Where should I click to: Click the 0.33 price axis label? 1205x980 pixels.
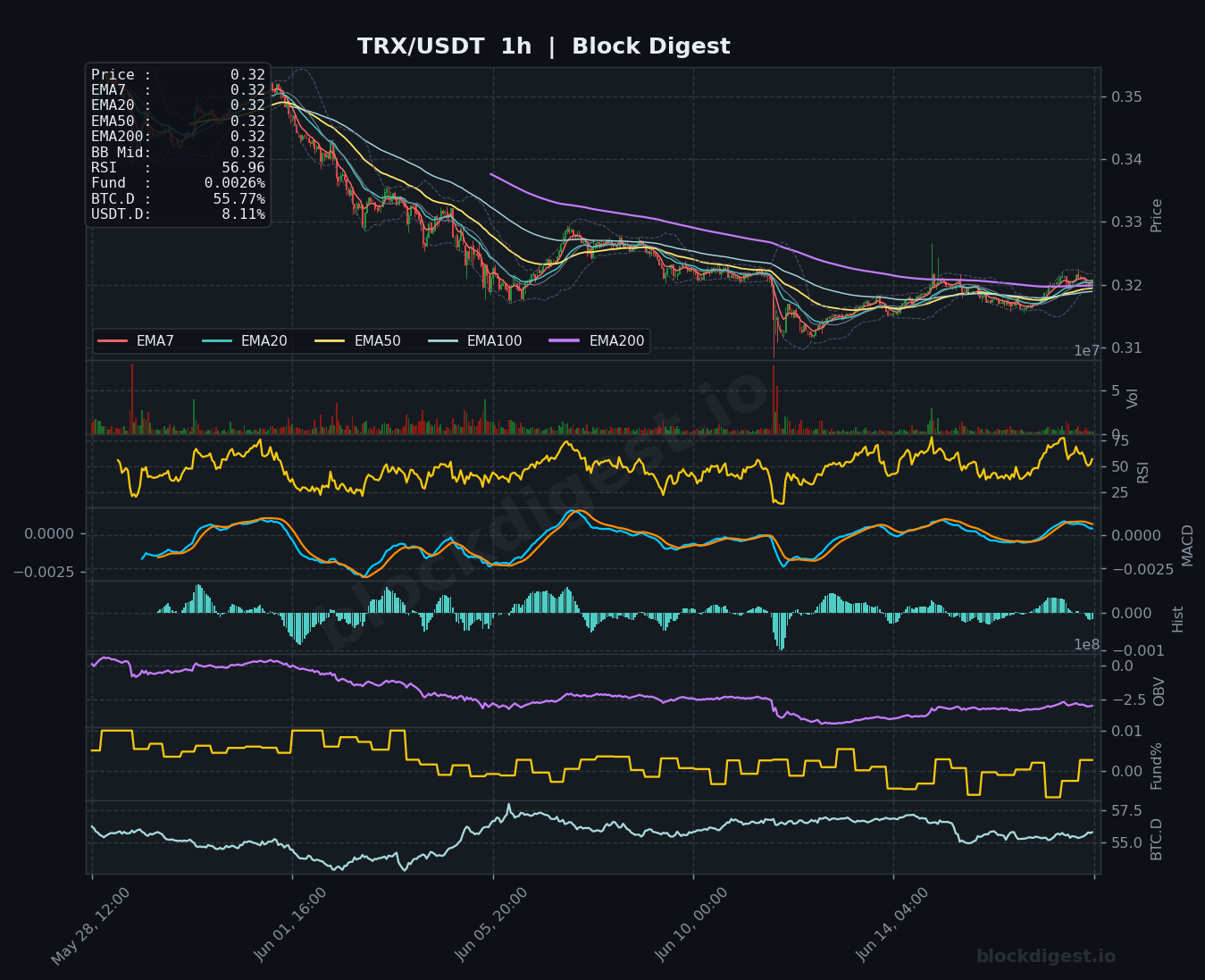1126,222
